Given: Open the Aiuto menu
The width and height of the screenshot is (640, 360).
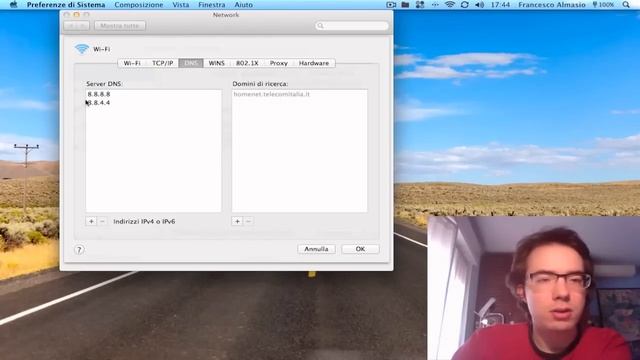Looking at the screenshot, I should click(x=243, y=5).
